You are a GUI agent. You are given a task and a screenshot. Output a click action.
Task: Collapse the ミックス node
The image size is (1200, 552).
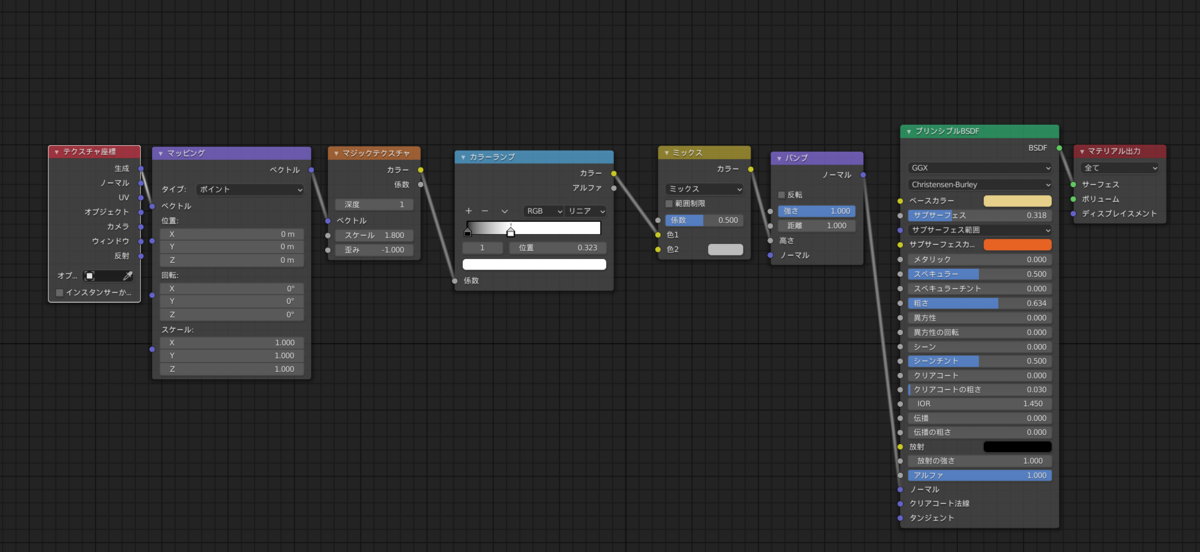tap(666, 153)
